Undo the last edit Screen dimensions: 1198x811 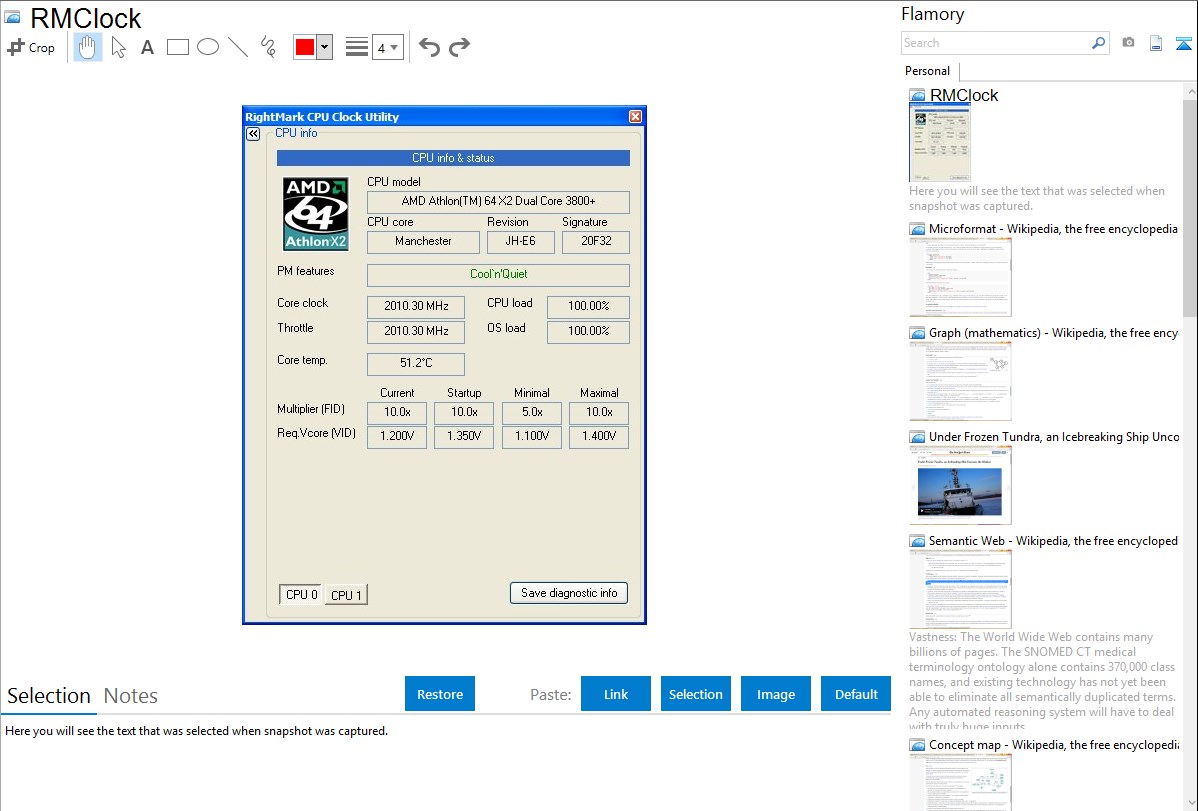click(x=429, y=47)
